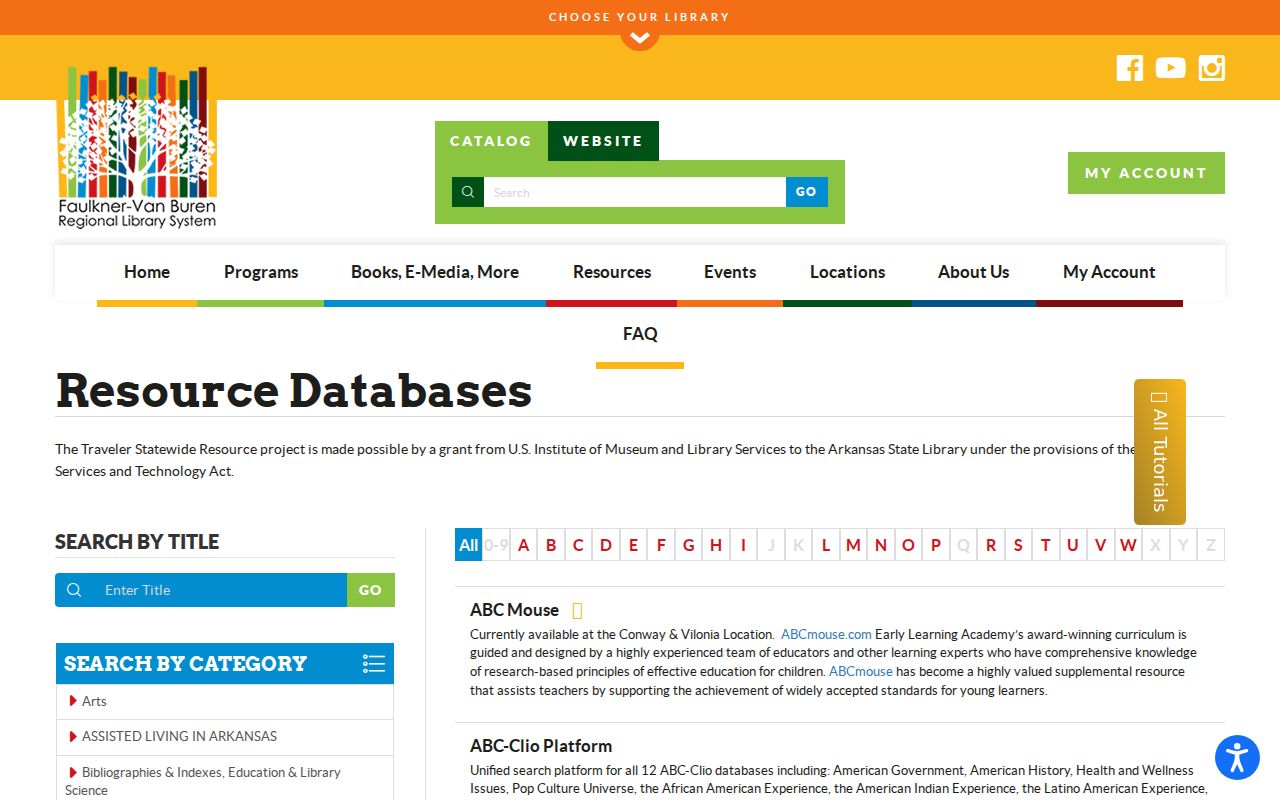Filter databases by letter M
The image size is (1280, 800).
[x=853, y=545]
